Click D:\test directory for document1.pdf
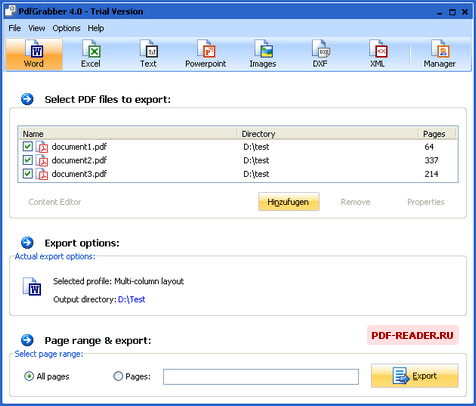The height and width of the screenshot is (406, 476). tap(256, 147)
